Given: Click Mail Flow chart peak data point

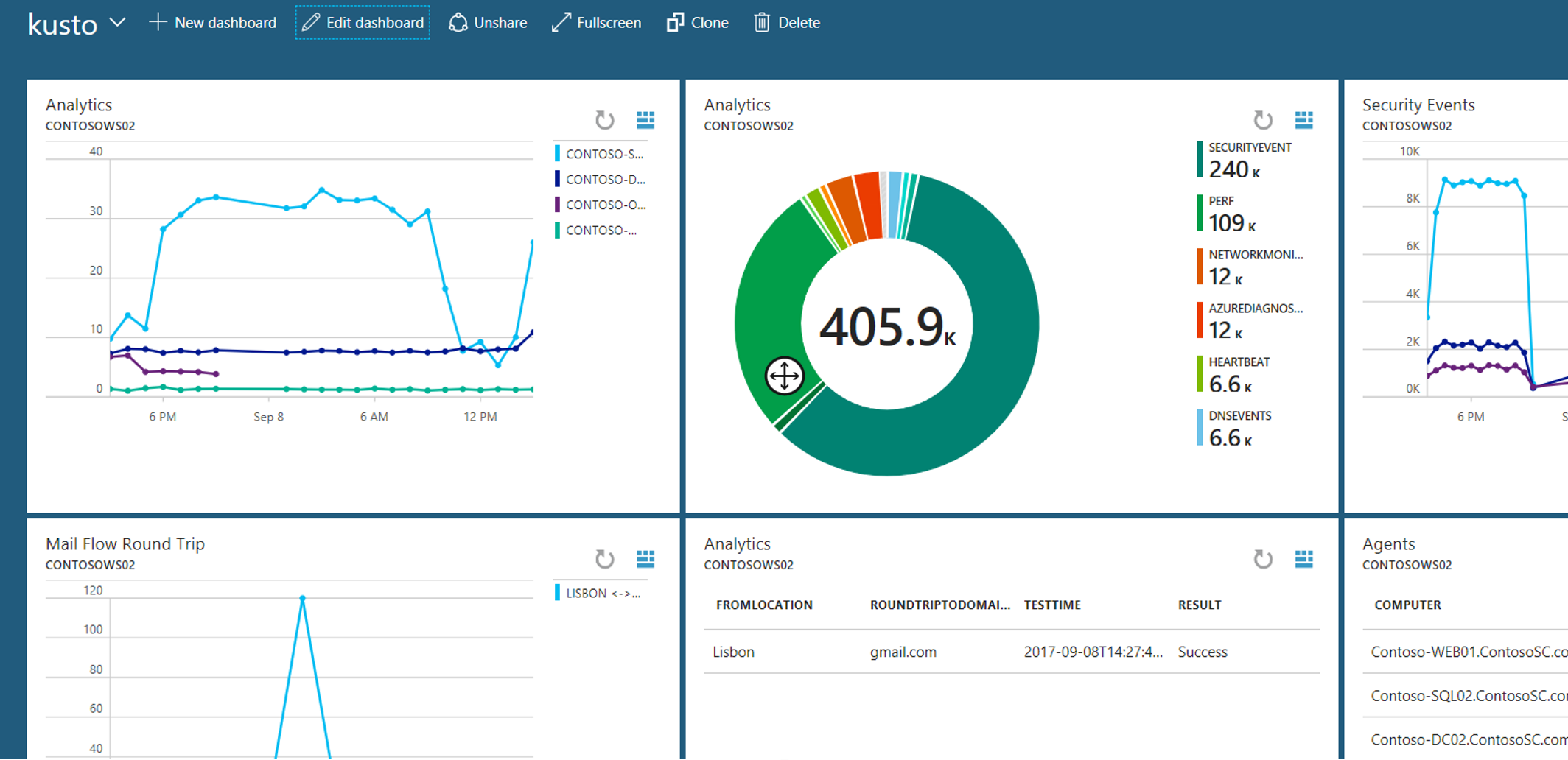Looking at the screenshot, I should click(x=302, y=598).
